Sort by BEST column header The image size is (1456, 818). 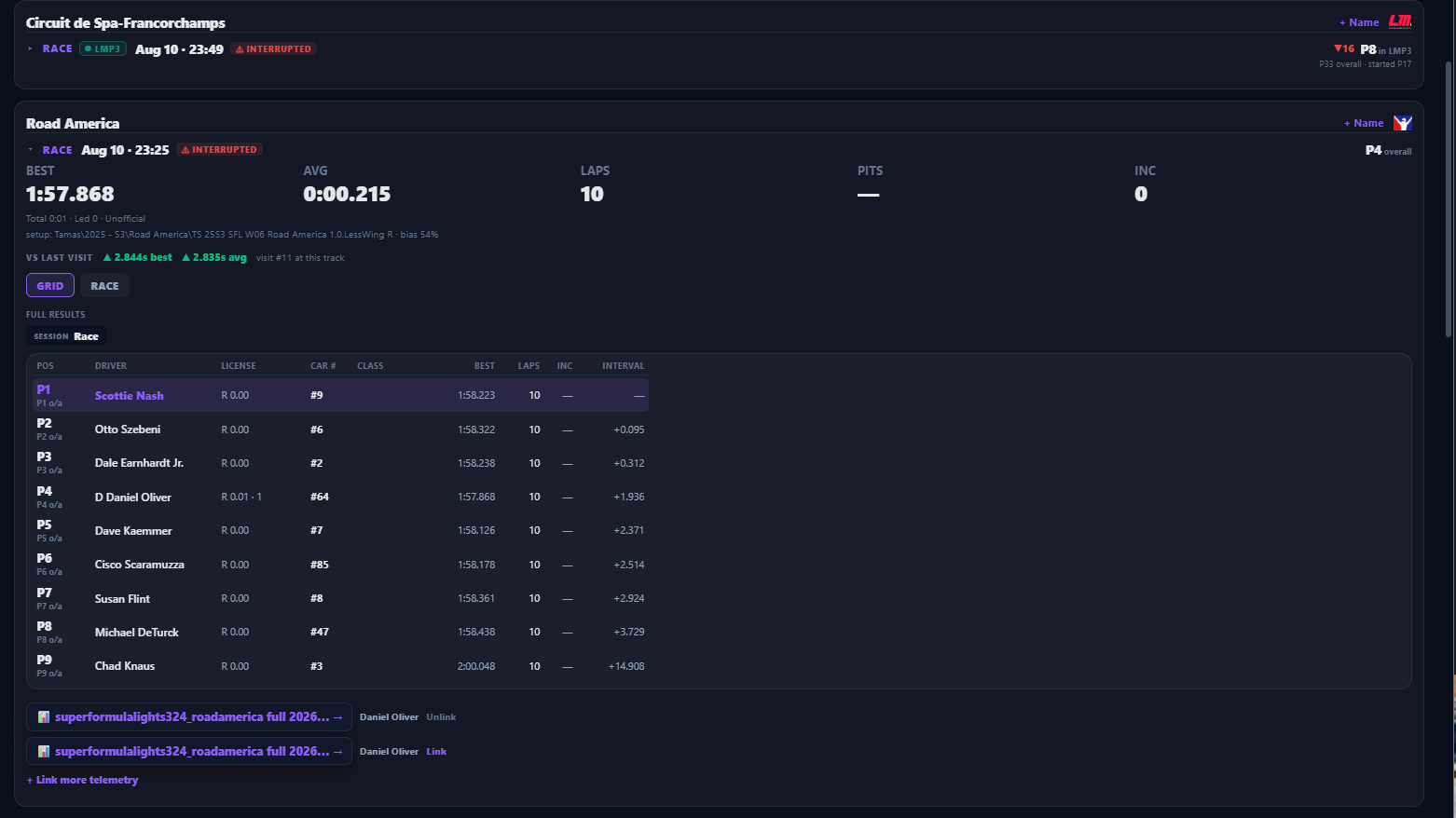coord(485,366)
